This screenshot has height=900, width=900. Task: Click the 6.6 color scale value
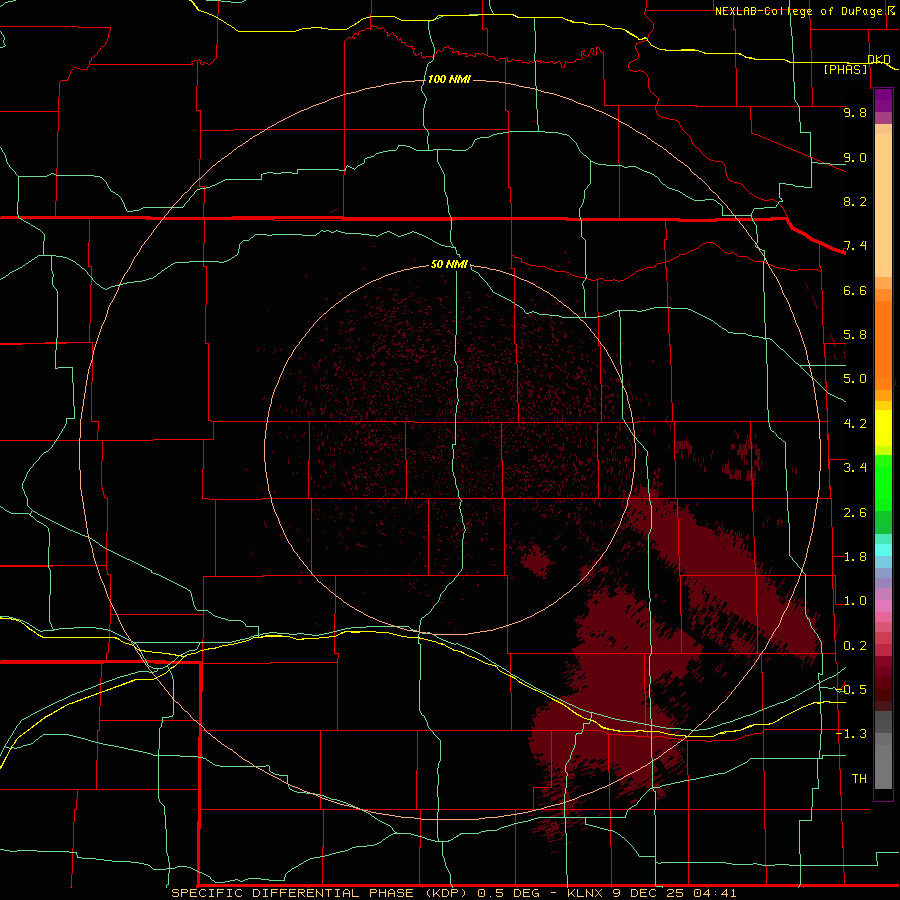(855, 290)
